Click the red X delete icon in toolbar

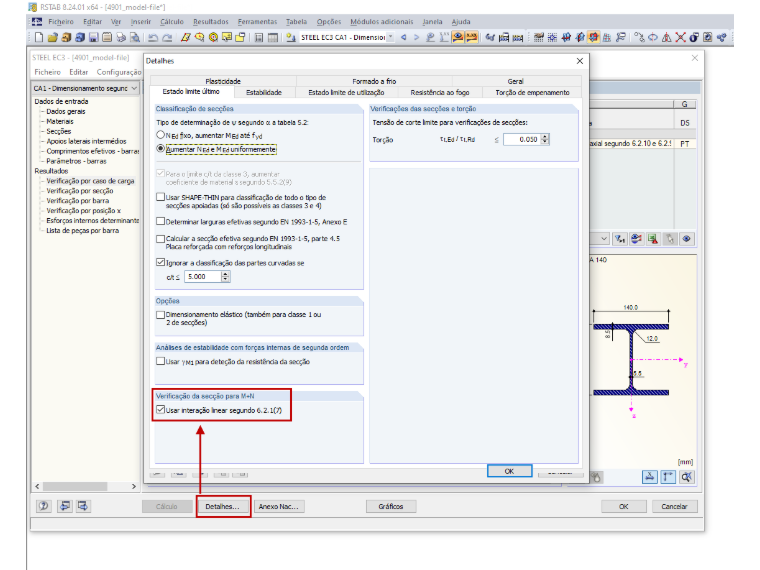[x=681, y=37]
